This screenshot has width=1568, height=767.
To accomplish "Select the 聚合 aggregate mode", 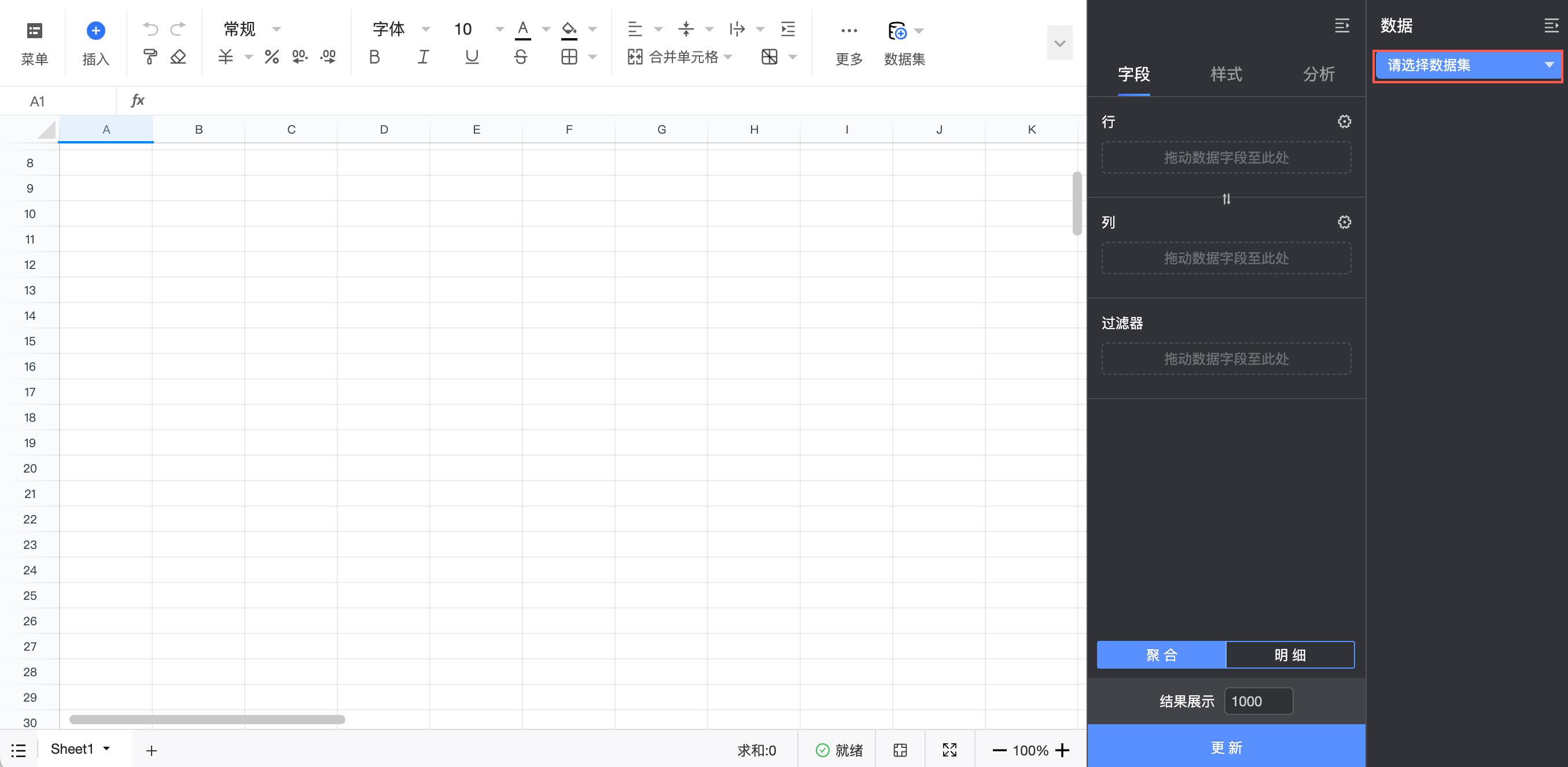I will [x=1161, y=655].
